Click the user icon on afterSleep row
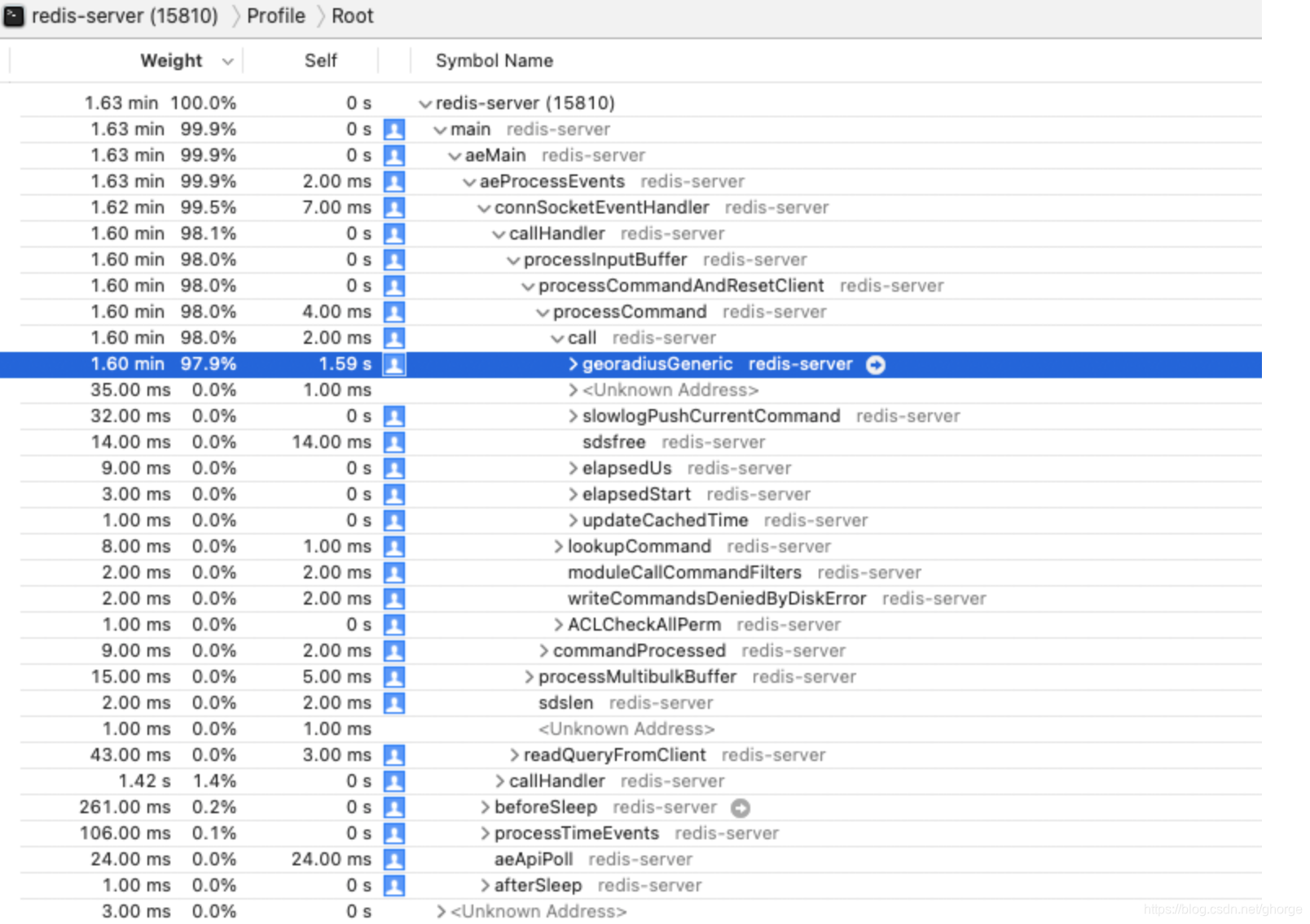Viewport: 1310px width, 924px height. coord(394,886)
